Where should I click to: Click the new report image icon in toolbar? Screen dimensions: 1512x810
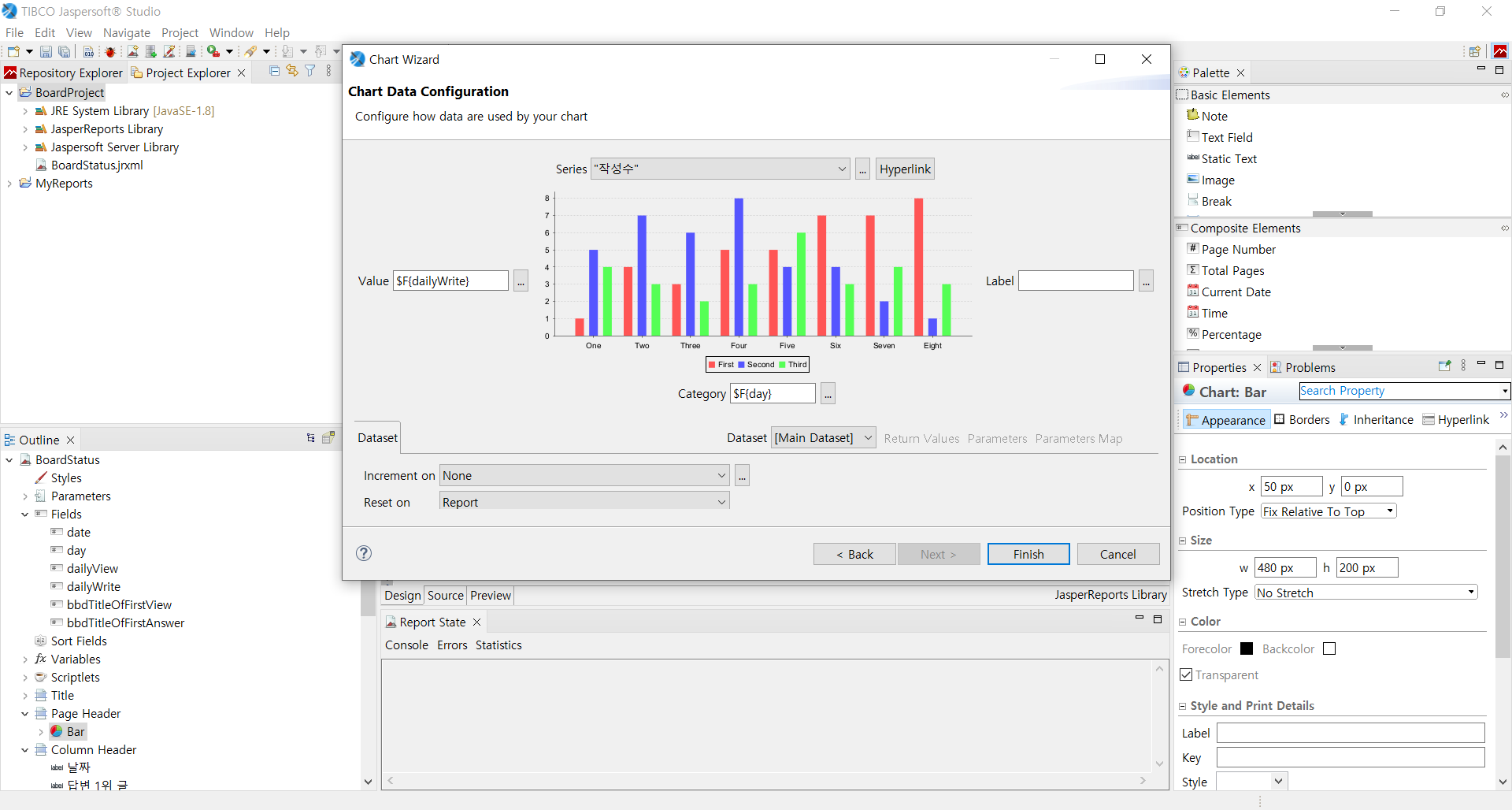click(132, 52)
